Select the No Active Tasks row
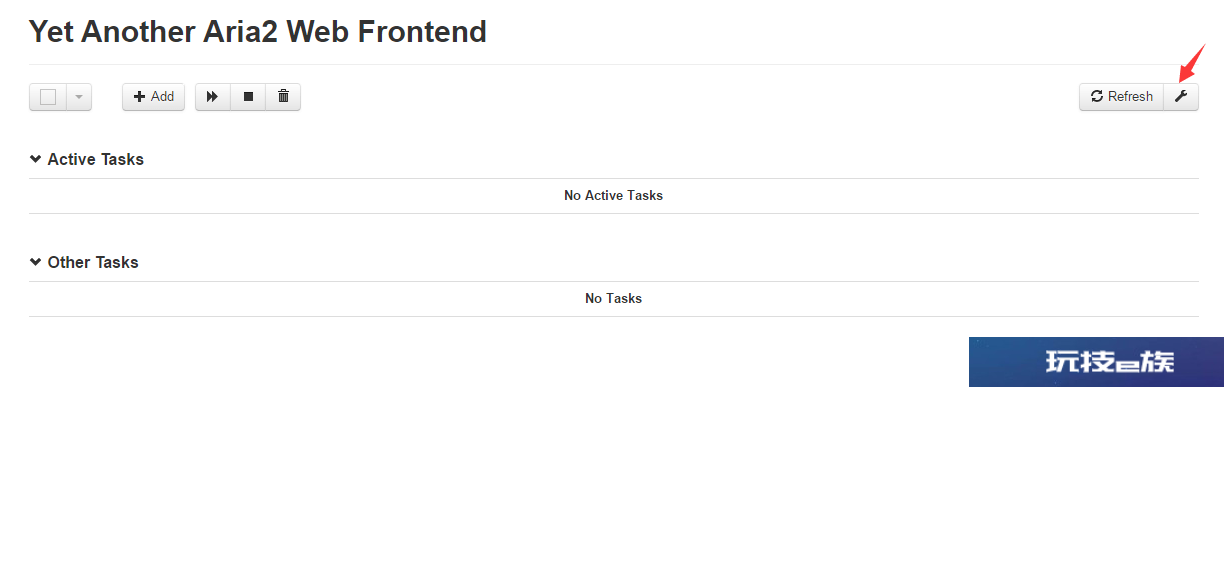Image resolution: width=1225 pixels, height=572 pixels. click(x=614, y=196)
